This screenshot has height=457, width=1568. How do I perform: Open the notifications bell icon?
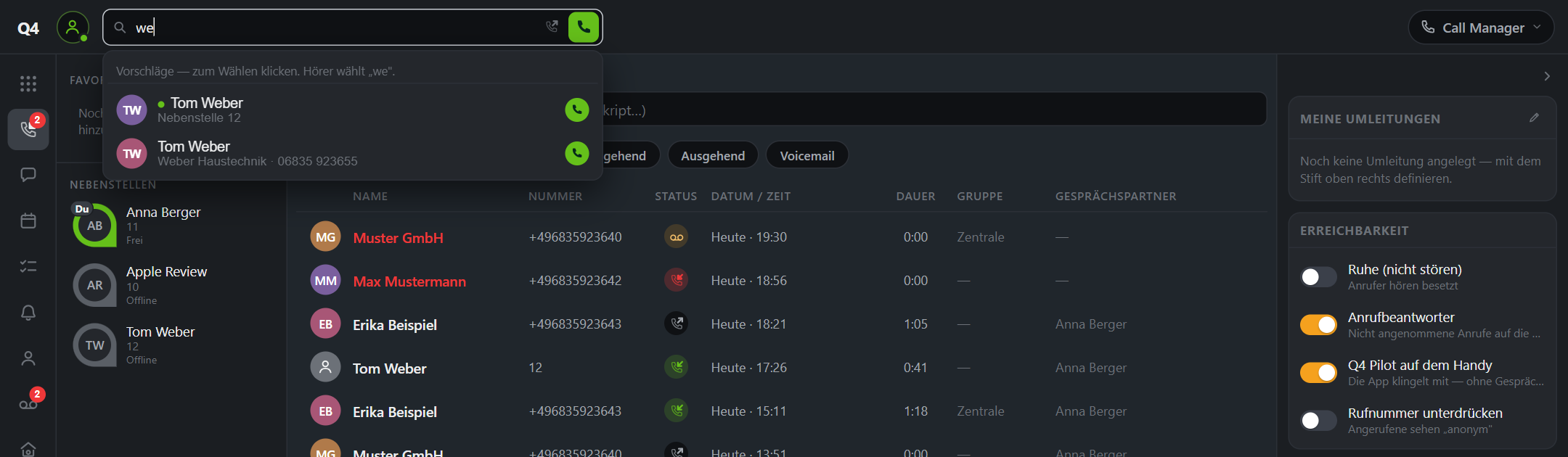click(28, 313)
